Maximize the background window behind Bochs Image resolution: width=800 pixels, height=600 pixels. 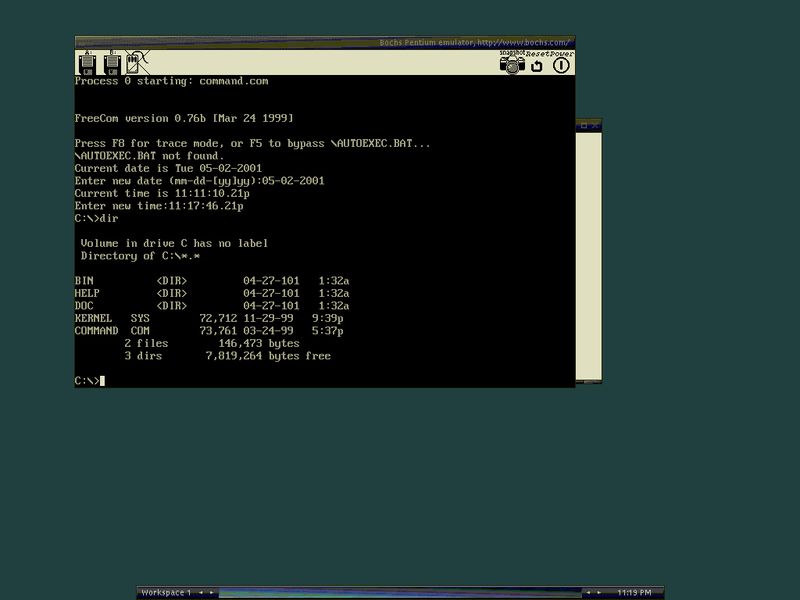coord(584,126)
